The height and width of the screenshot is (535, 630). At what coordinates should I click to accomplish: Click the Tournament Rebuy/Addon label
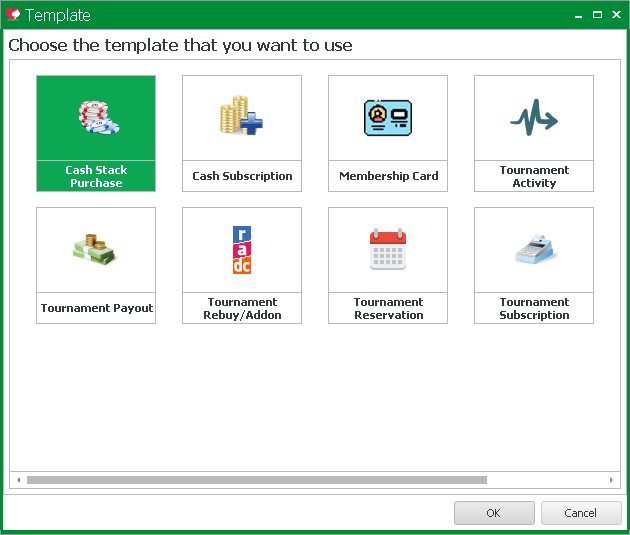click(x=242, y=308)
